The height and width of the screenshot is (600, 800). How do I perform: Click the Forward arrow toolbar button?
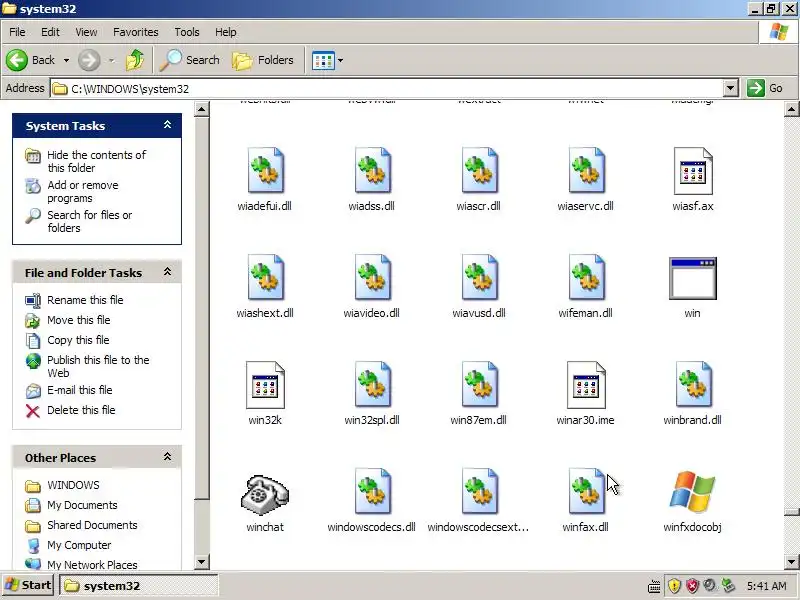point(89,60)
